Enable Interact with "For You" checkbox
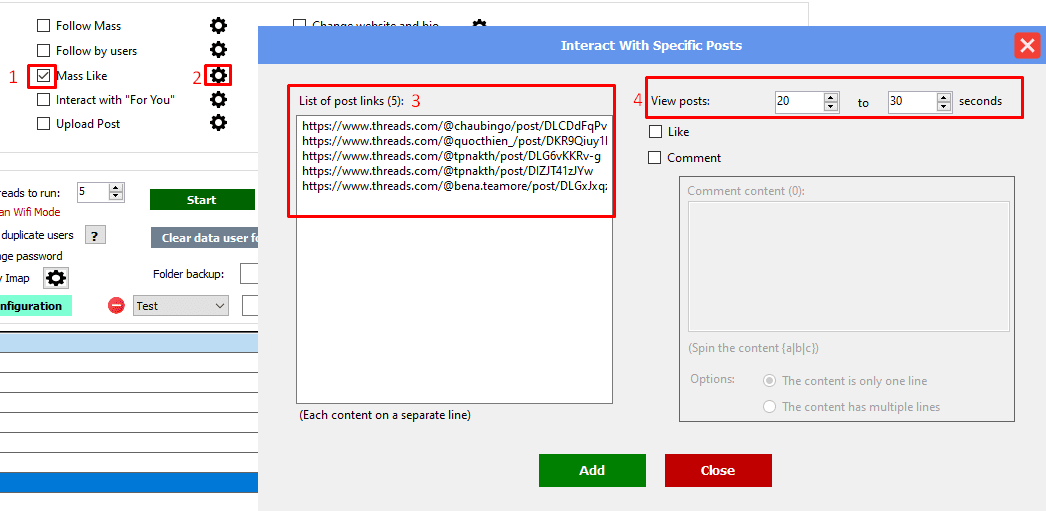Image resolution: width=1046 pixels, height=511 pixels. (x=43, y=100)
